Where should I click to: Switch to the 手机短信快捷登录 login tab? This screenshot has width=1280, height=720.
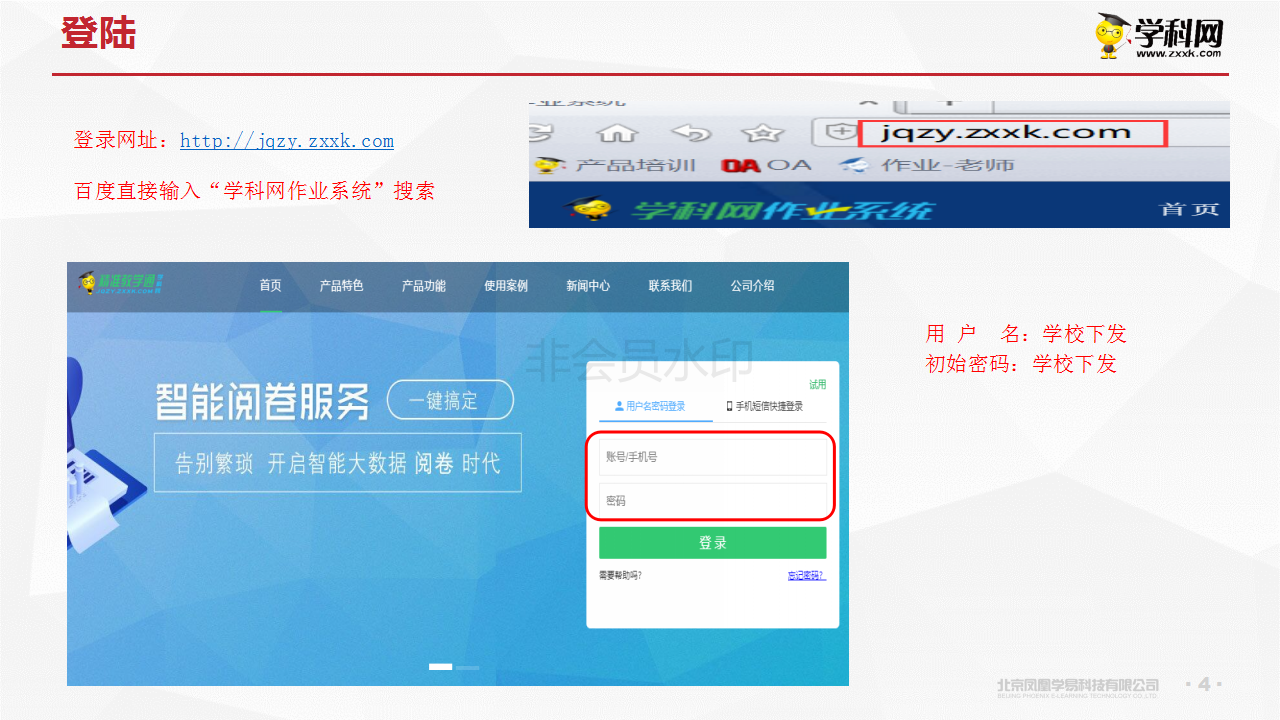pyautogui.click(x=766, y=406)
